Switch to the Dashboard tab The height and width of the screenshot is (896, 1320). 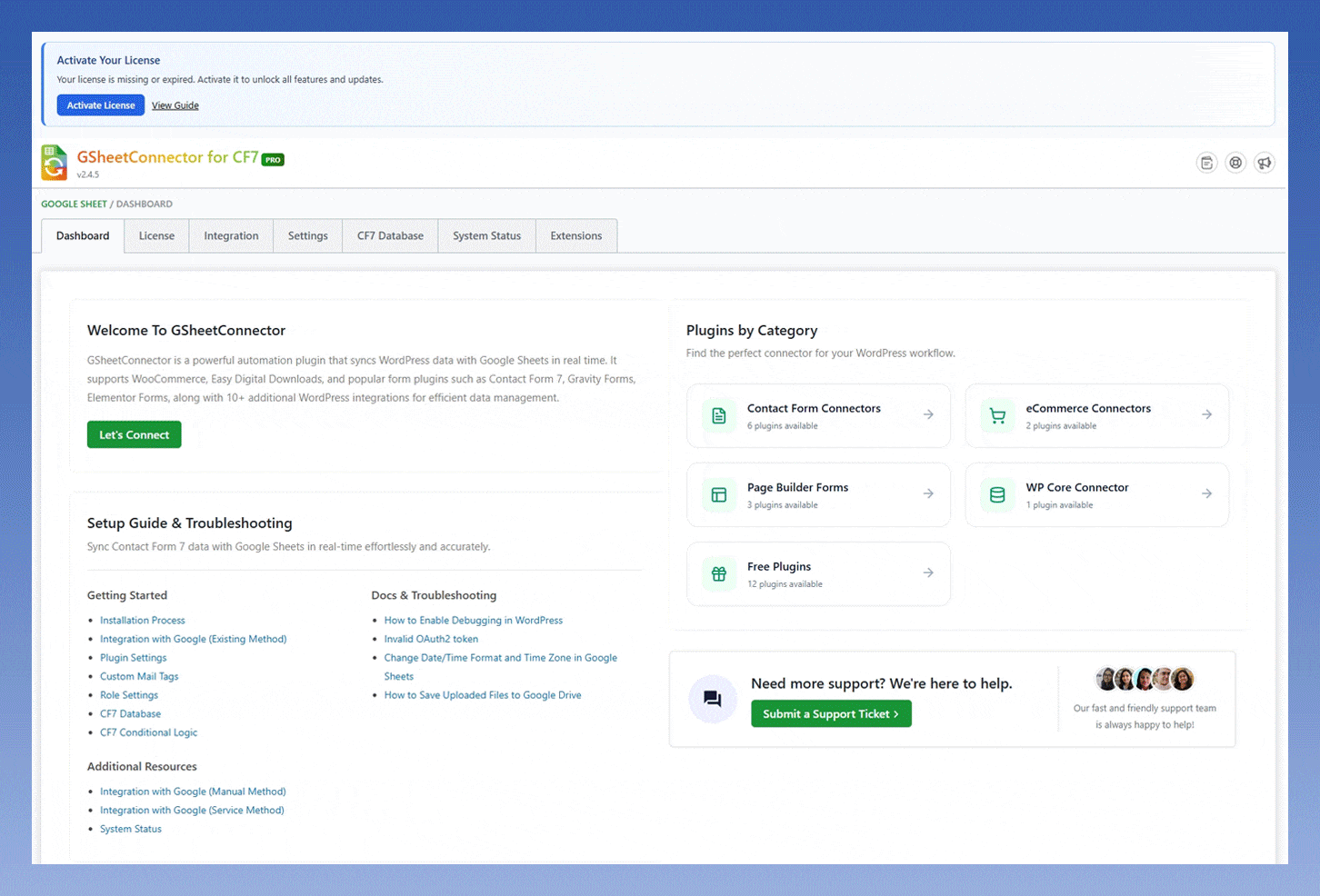pos(83,236)
